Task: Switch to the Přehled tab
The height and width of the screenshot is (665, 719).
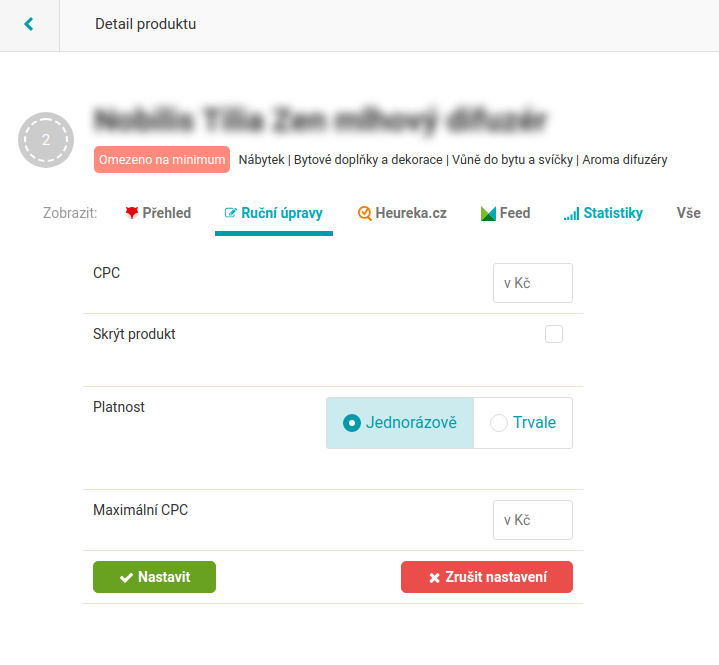Action: pos(158,213)
